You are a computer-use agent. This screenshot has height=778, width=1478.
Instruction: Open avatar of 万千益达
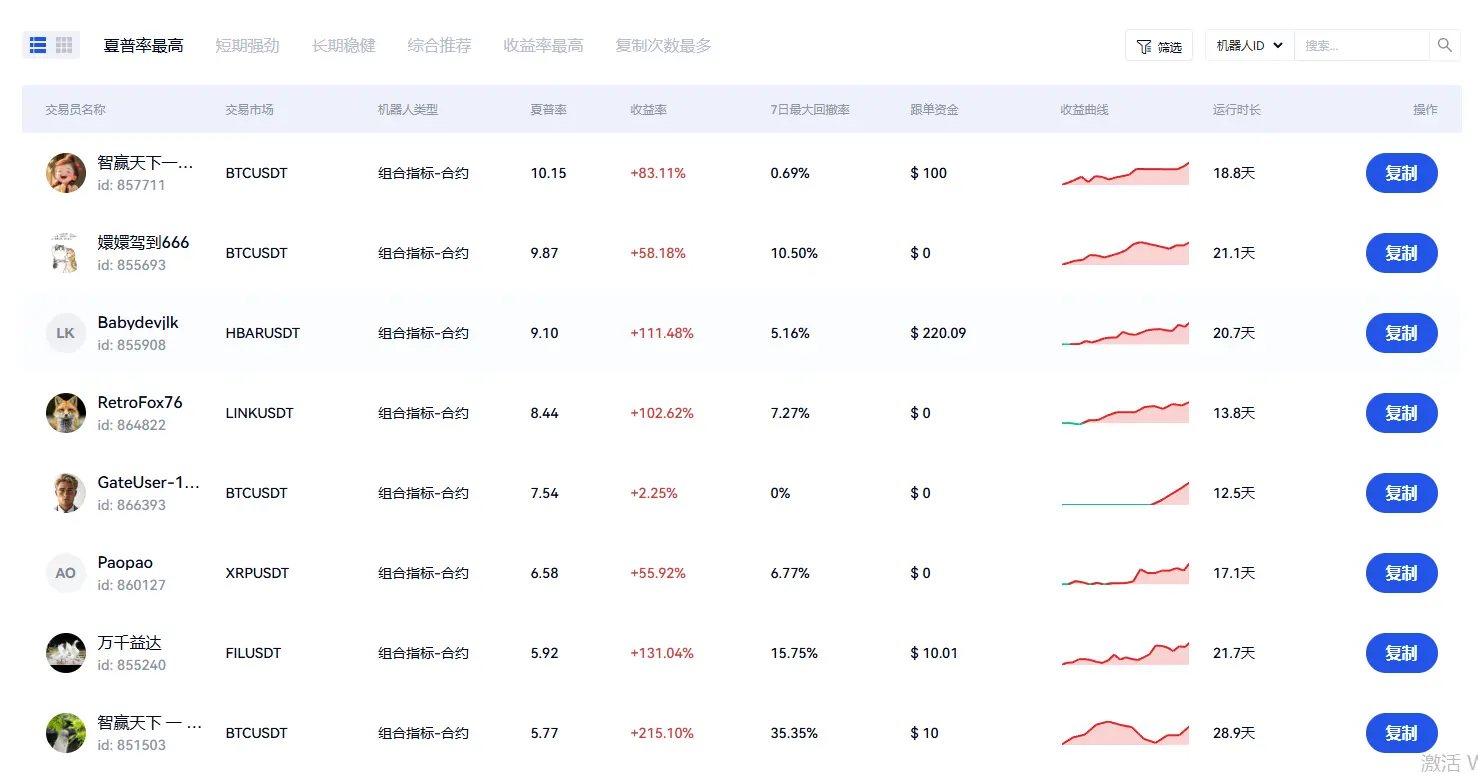(x=66, y=653)
